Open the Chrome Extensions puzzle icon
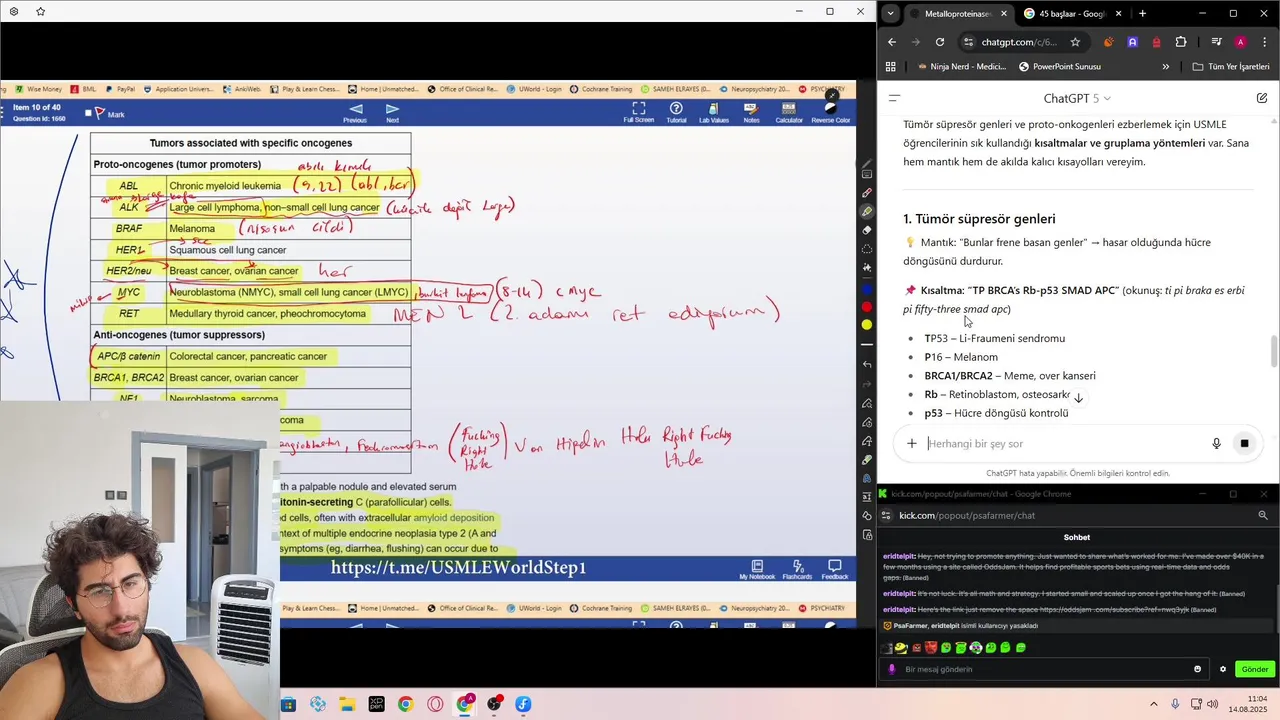Screen dimensions: 1280x720 [1181, 42]
